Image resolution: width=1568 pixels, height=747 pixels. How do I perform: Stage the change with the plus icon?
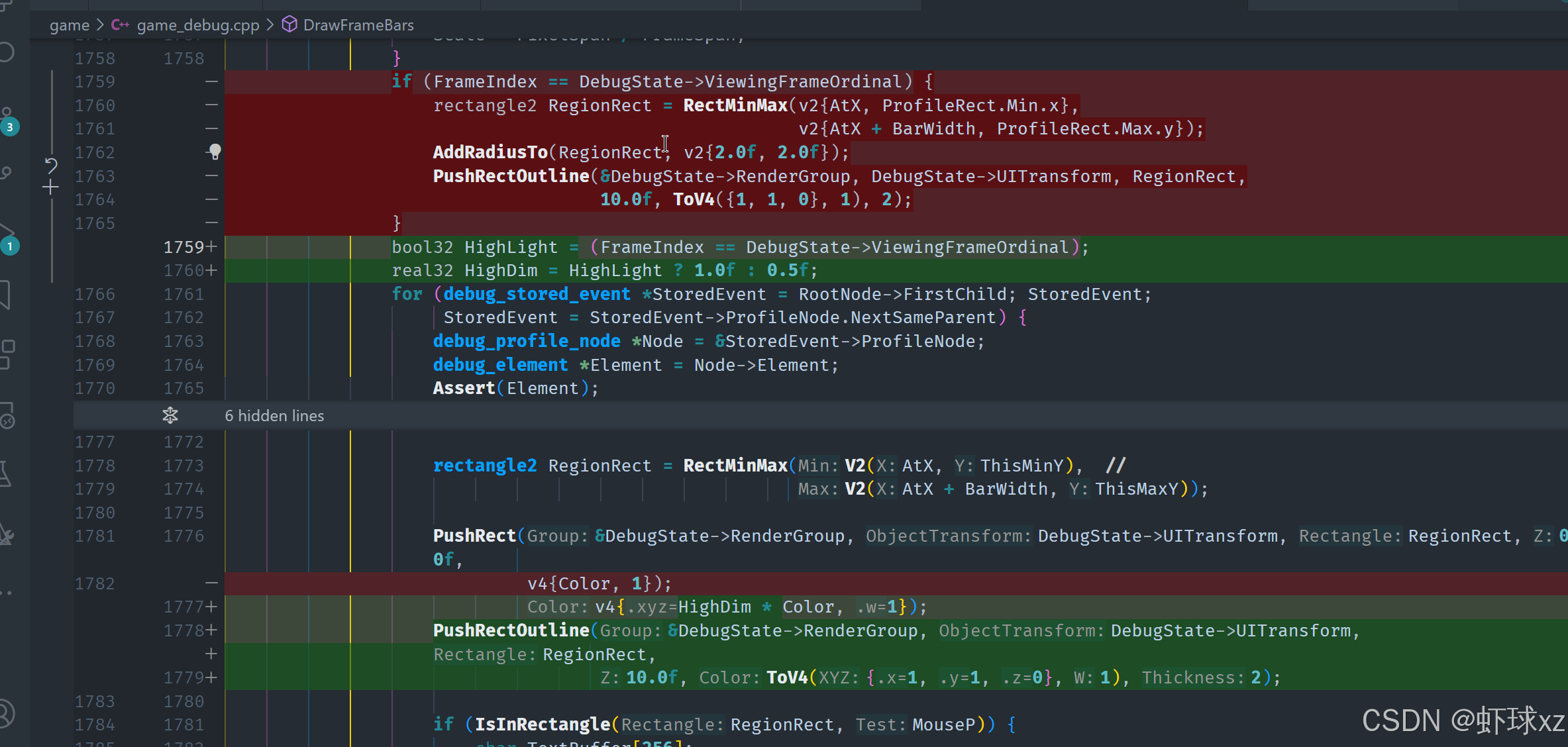pos(50,188)
